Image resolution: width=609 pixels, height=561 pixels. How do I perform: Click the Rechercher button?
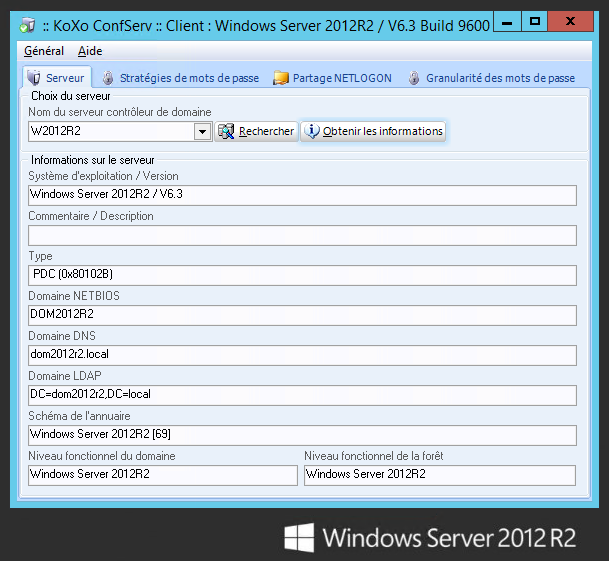(x=256, y=131)
